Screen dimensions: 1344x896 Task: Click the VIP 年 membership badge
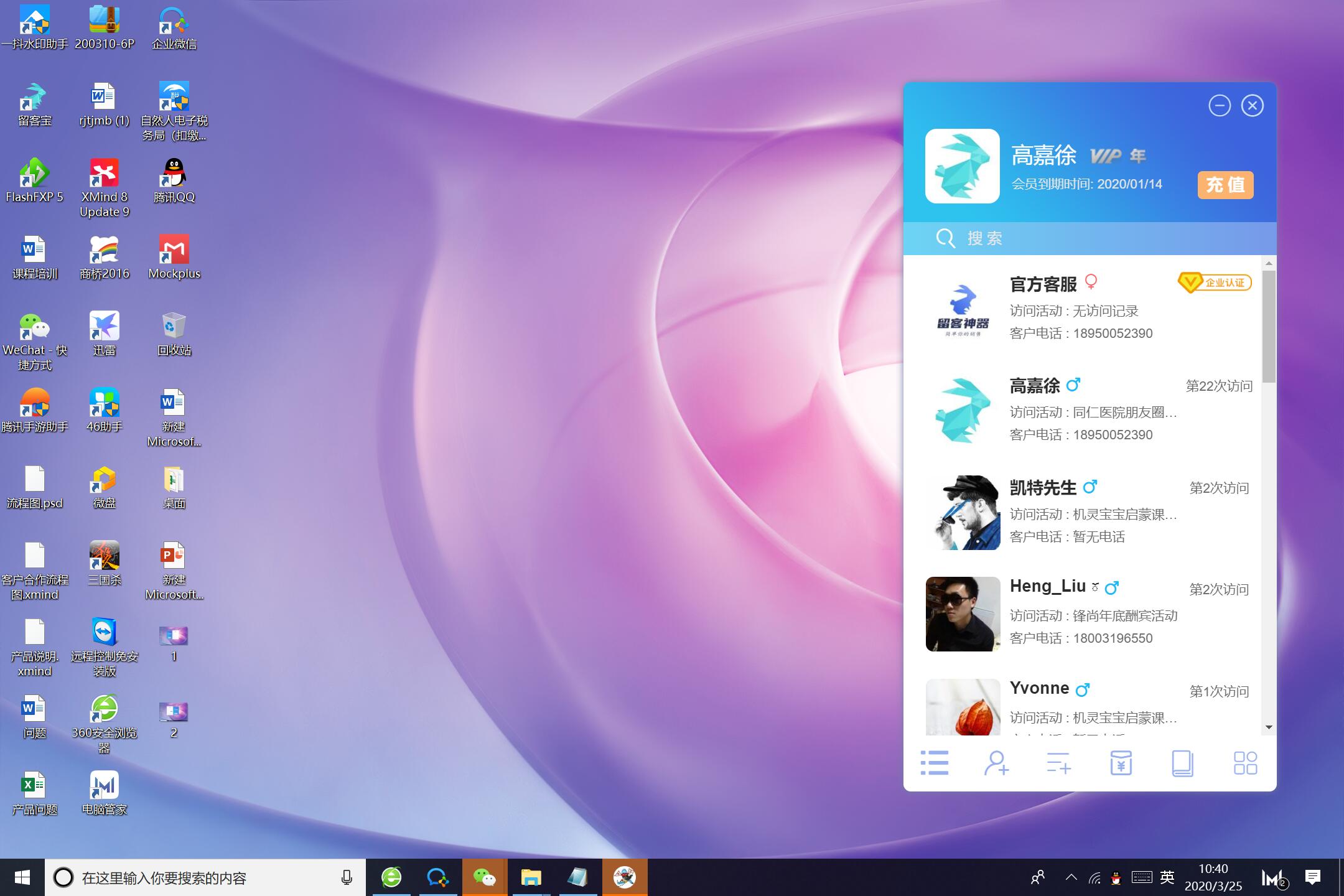(x=1118, y=156)
